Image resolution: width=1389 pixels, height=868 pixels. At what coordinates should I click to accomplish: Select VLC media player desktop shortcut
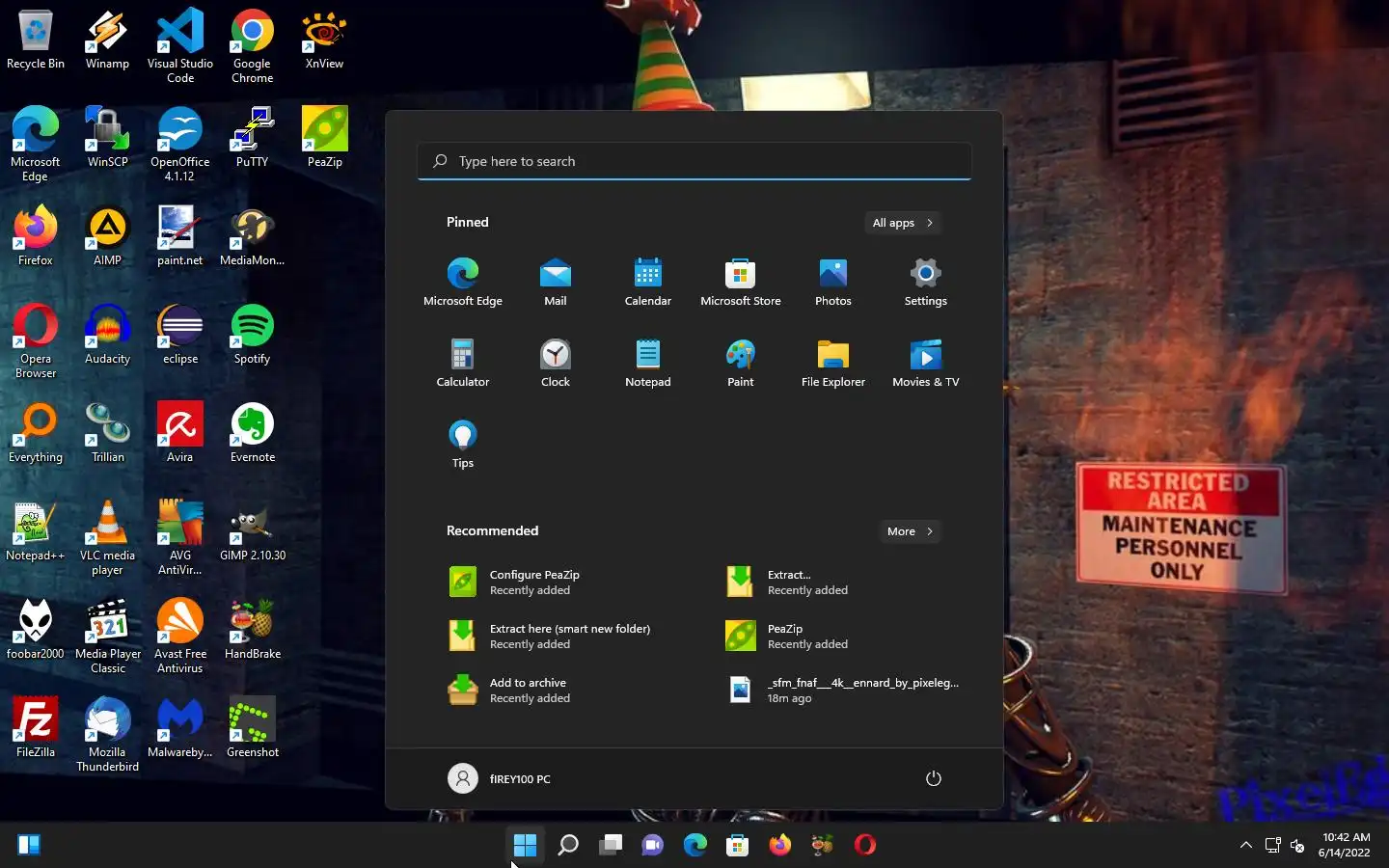pyautogui.click(x=107, y=537)
